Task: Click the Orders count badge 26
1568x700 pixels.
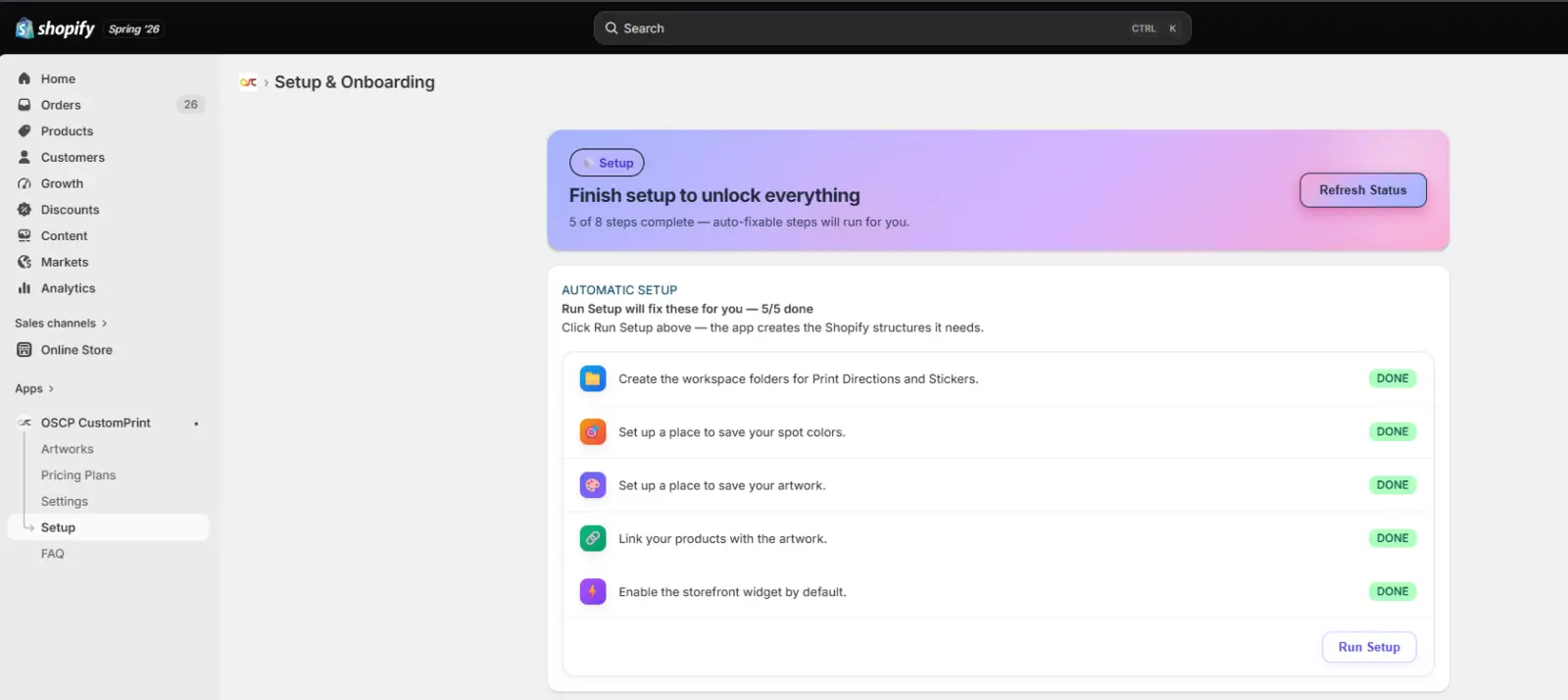Action: click(191, 105)
